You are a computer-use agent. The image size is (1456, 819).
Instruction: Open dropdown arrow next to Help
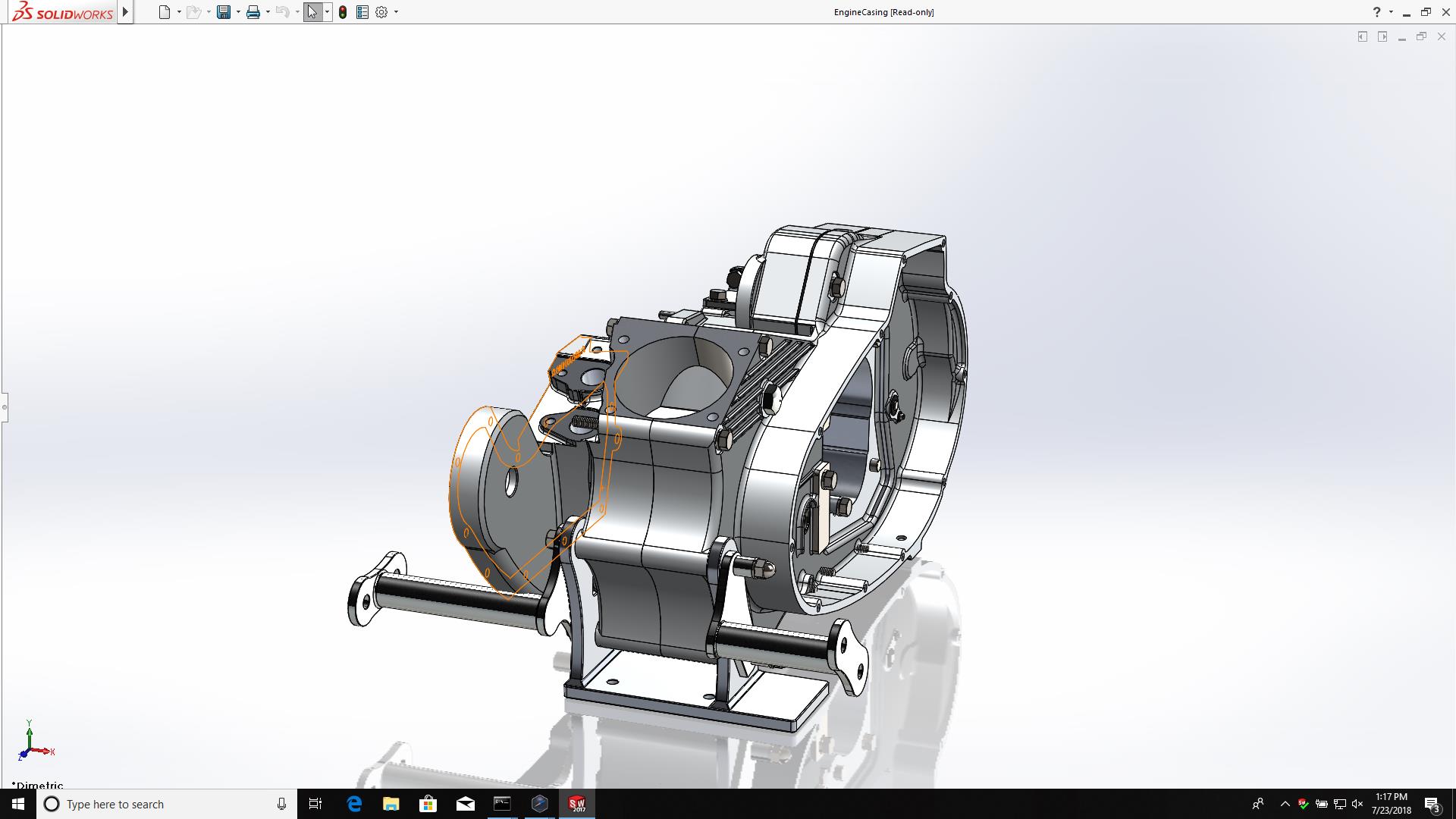(1391, 12)
